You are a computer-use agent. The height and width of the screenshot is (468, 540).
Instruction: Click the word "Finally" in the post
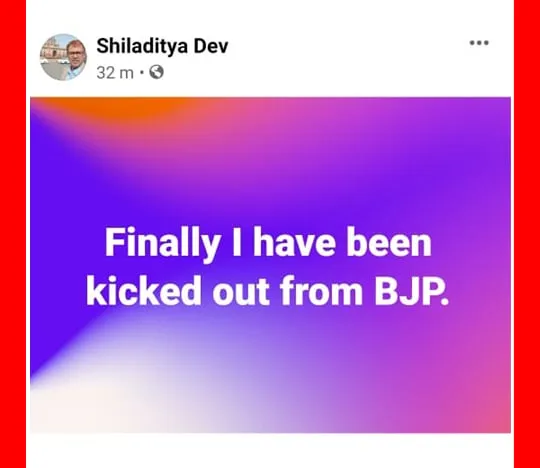pos(163,243)
